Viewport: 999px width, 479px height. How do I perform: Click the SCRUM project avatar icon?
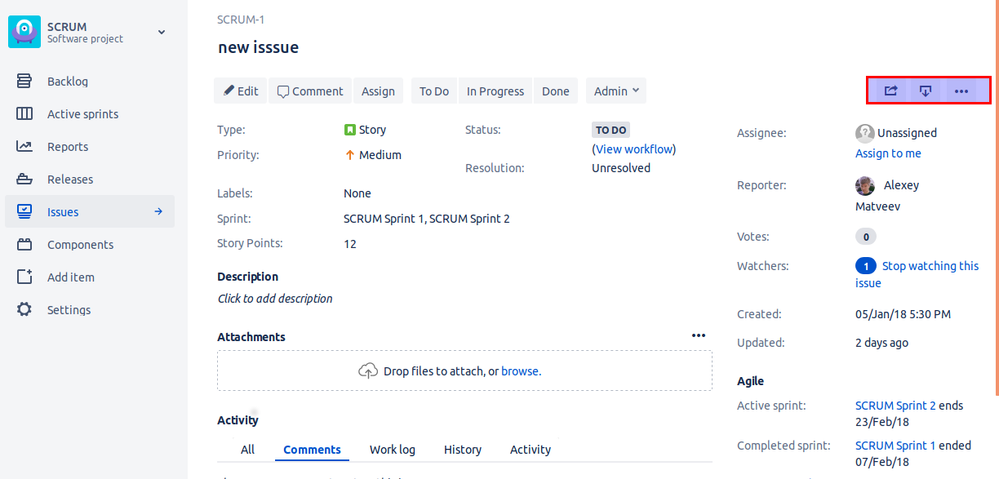point(24,32)
